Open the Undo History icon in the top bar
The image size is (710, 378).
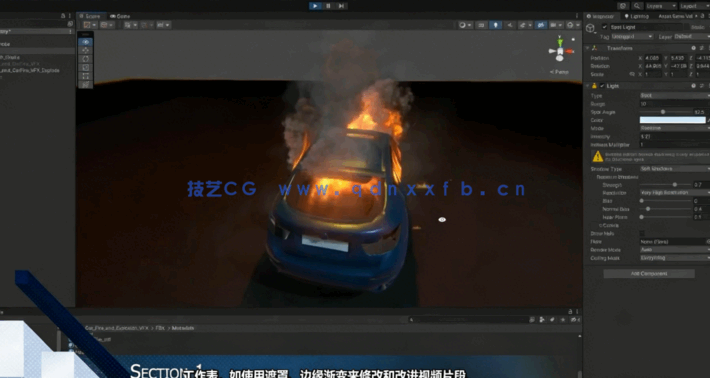(623, 6)
